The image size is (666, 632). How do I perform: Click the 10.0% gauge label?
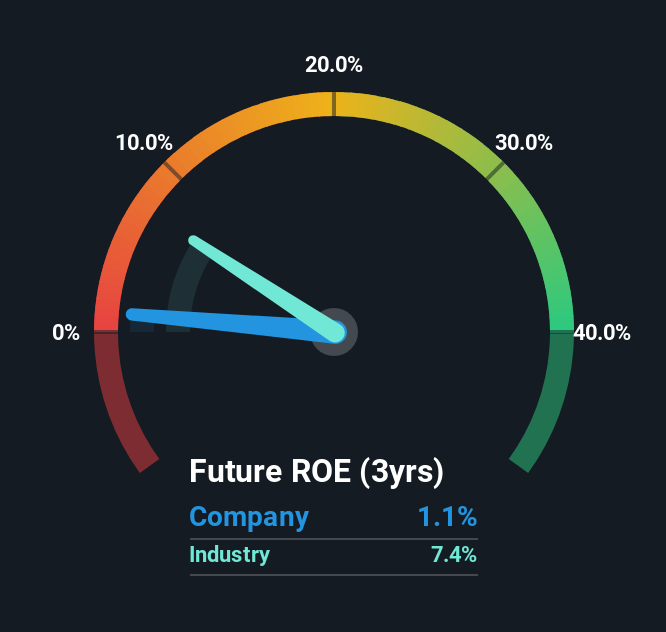click(x=144, y=143)
